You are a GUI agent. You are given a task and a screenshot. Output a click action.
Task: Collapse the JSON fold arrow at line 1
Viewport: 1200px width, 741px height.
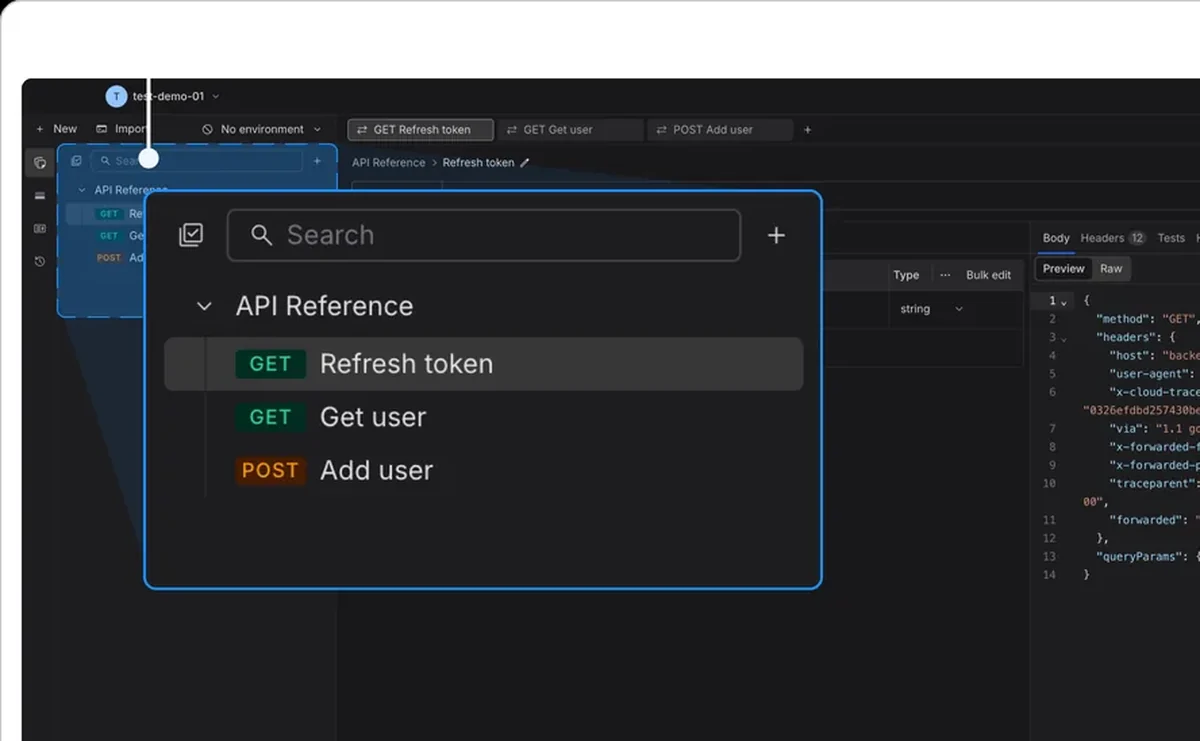coord(1063,302)
